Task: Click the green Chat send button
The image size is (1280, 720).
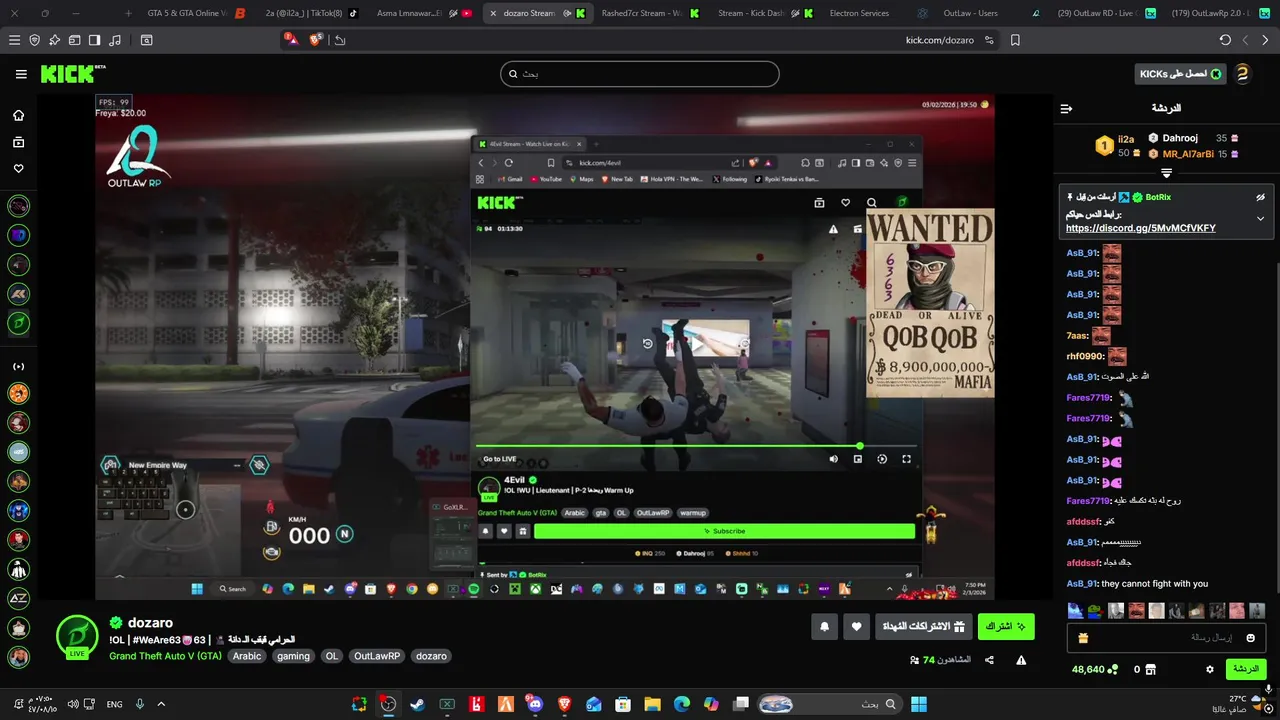Action: [1246, 669]
